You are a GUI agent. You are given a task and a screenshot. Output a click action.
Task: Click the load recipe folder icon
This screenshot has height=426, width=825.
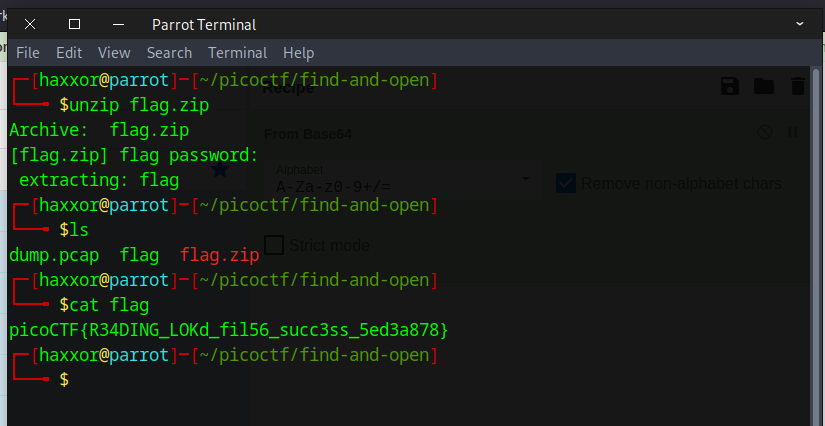click(763, 86)
